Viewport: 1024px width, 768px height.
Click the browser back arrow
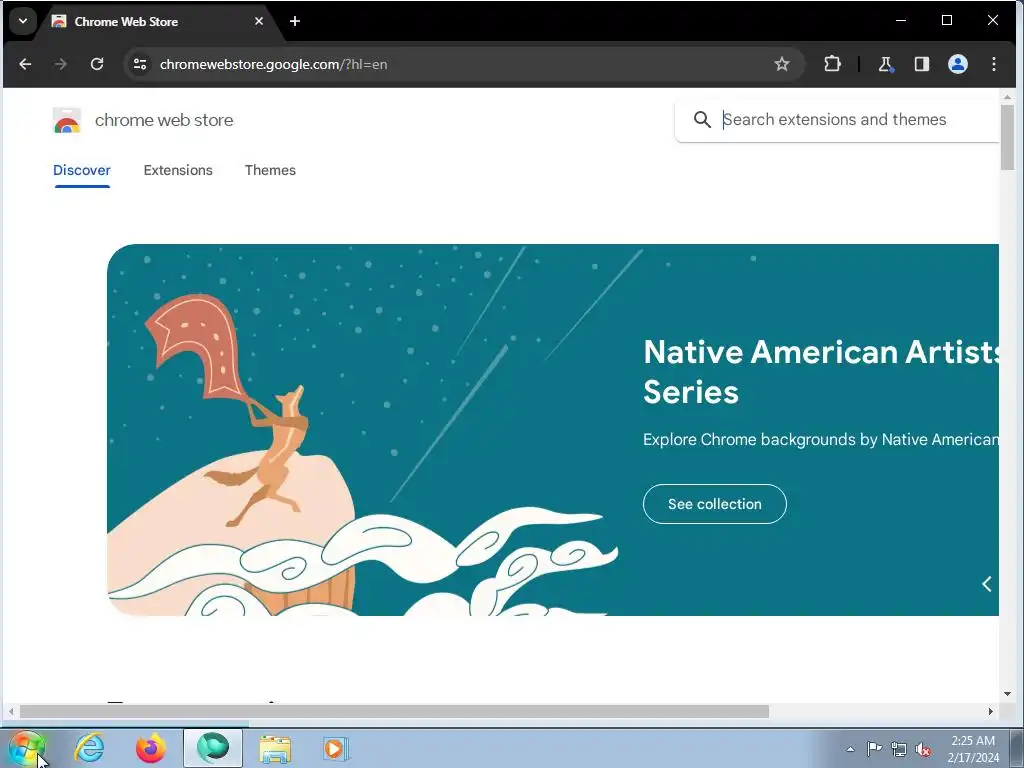tap(25, 64)
